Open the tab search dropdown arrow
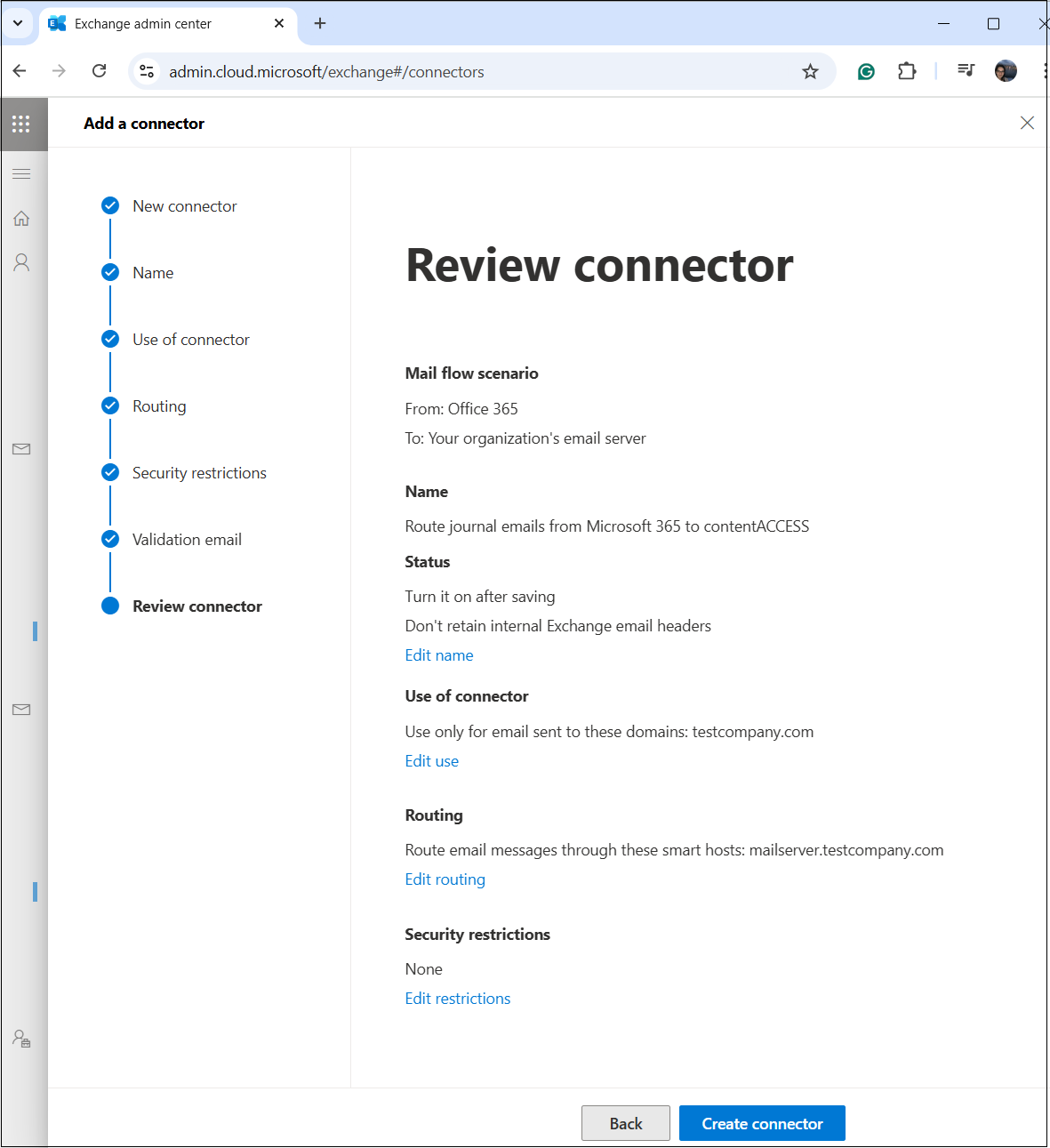The width and height of the screenshot is (1050, 1148). [18, 23]
